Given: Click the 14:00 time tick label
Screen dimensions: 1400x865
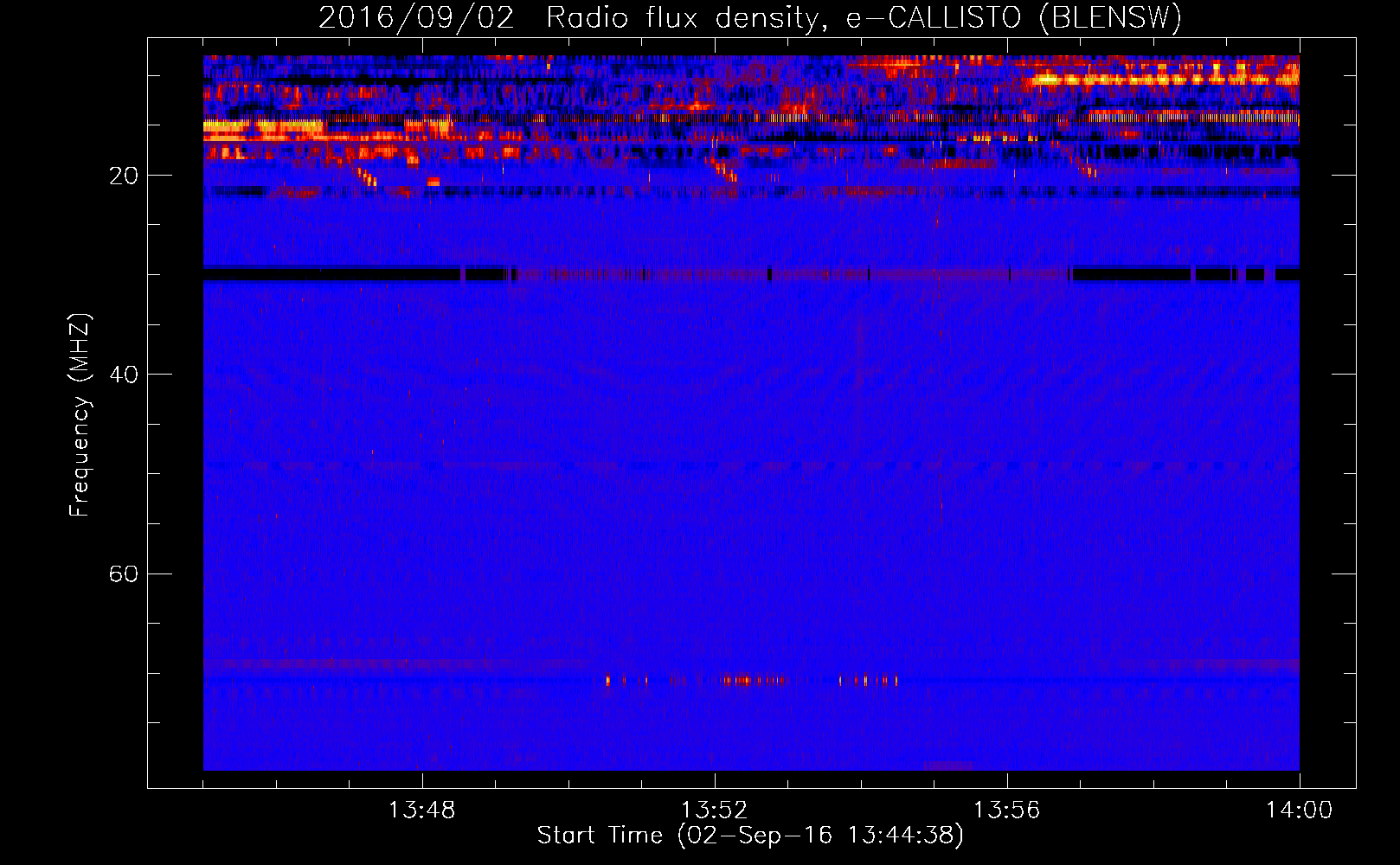Looking at the screenshot, I should (x=1300, y=811).
